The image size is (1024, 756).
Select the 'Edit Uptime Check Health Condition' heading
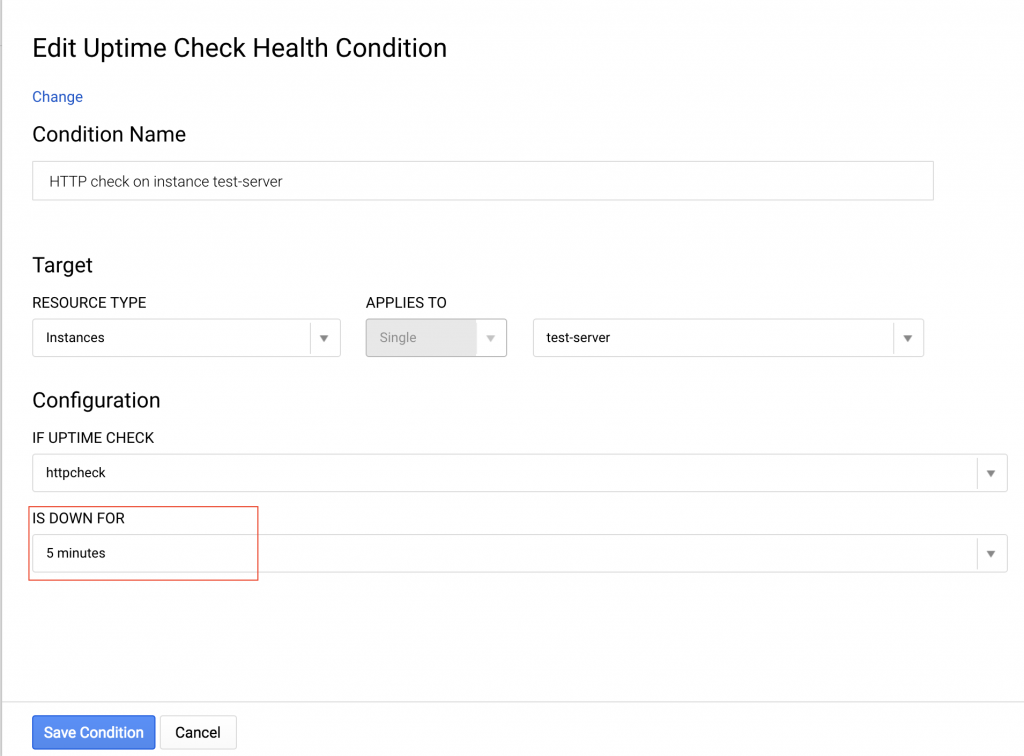[x=240, y=48]
